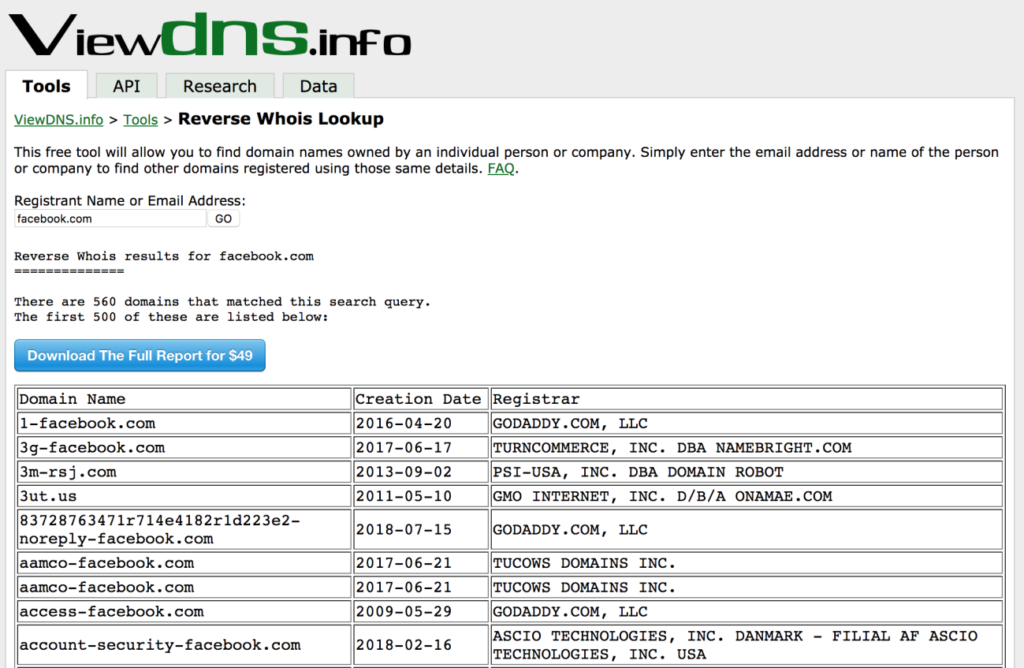Focus the Registrant Name or Email field

tap(110, 219)
